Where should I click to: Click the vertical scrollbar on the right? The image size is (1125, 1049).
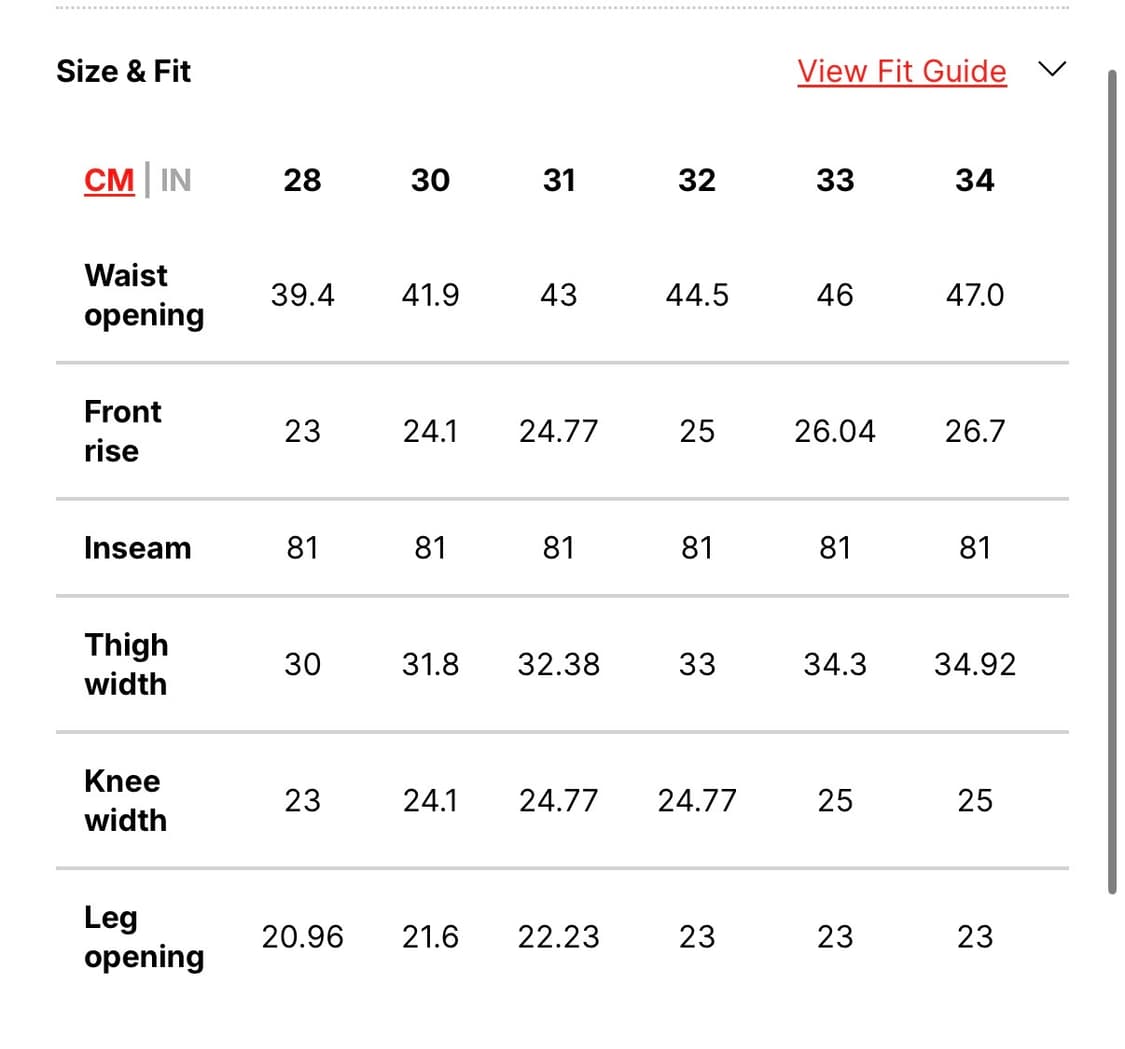pyautogui.click(x=1112, y=480)
